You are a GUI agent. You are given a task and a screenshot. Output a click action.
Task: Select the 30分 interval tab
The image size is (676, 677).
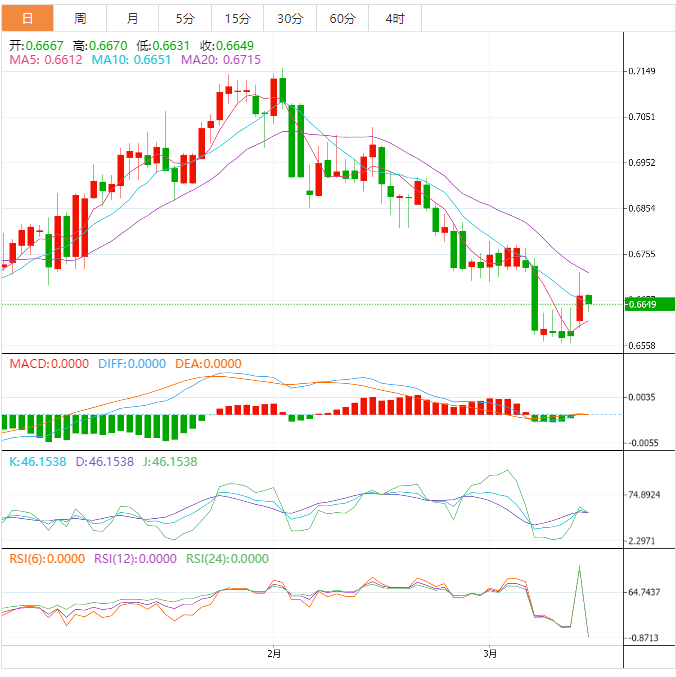coord(290,18)
